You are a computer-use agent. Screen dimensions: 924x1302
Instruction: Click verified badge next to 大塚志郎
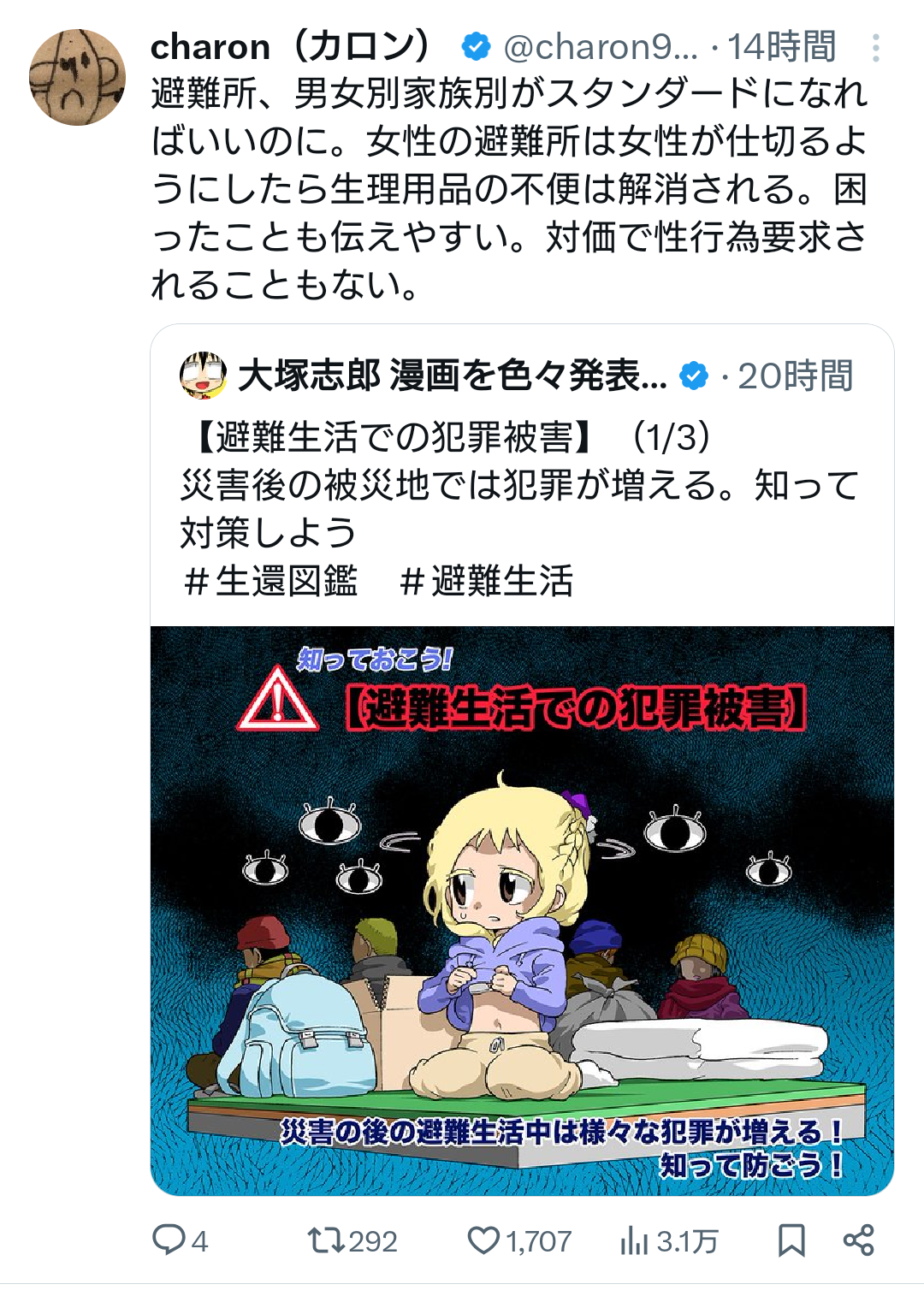point(694,375)
